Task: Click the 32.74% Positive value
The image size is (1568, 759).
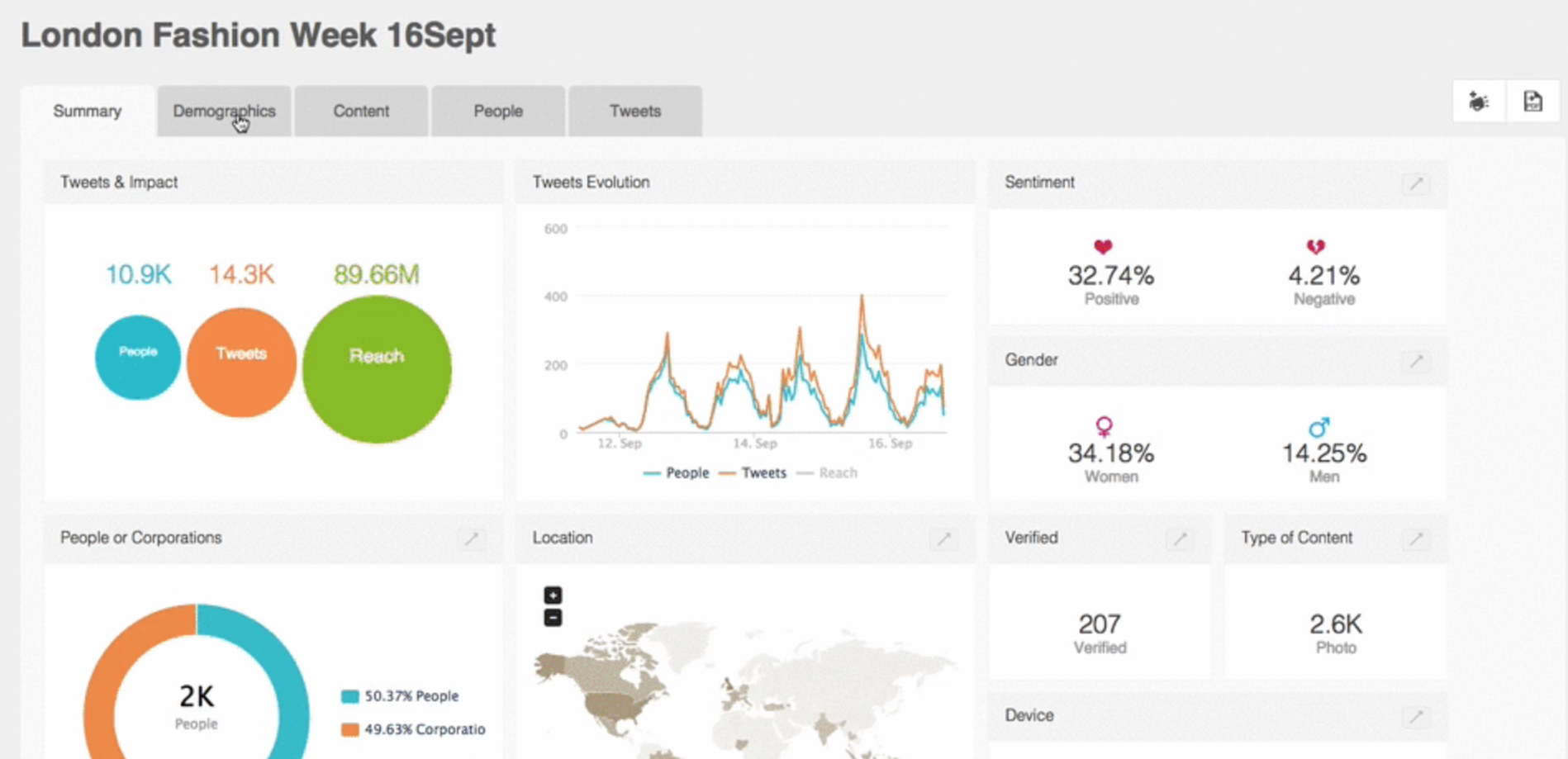Action: tap(1111, 276)
